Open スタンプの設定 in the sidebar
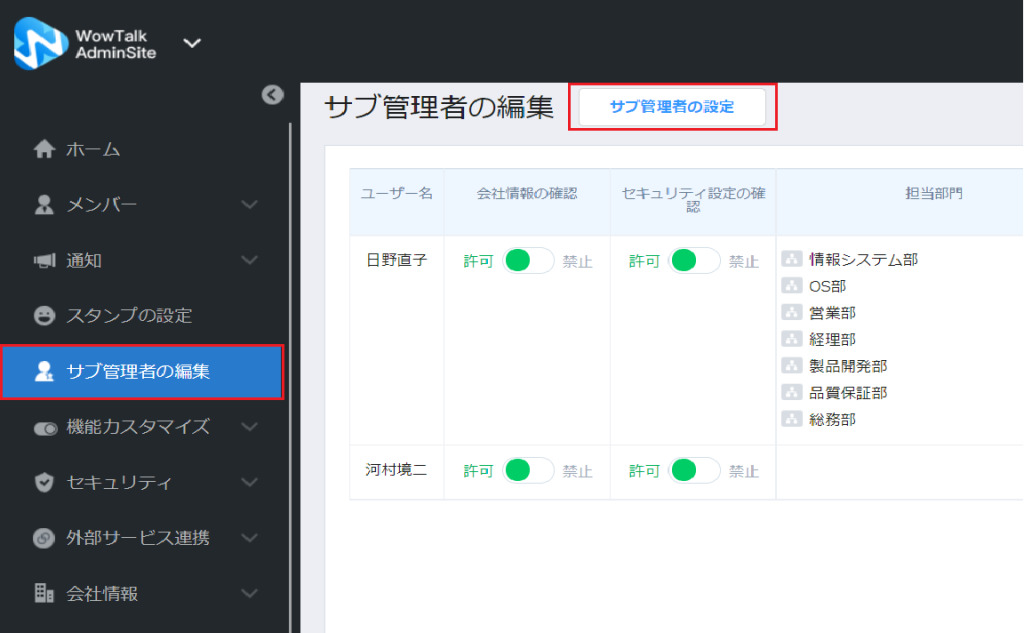1024x633 pixels. (144, 316)
